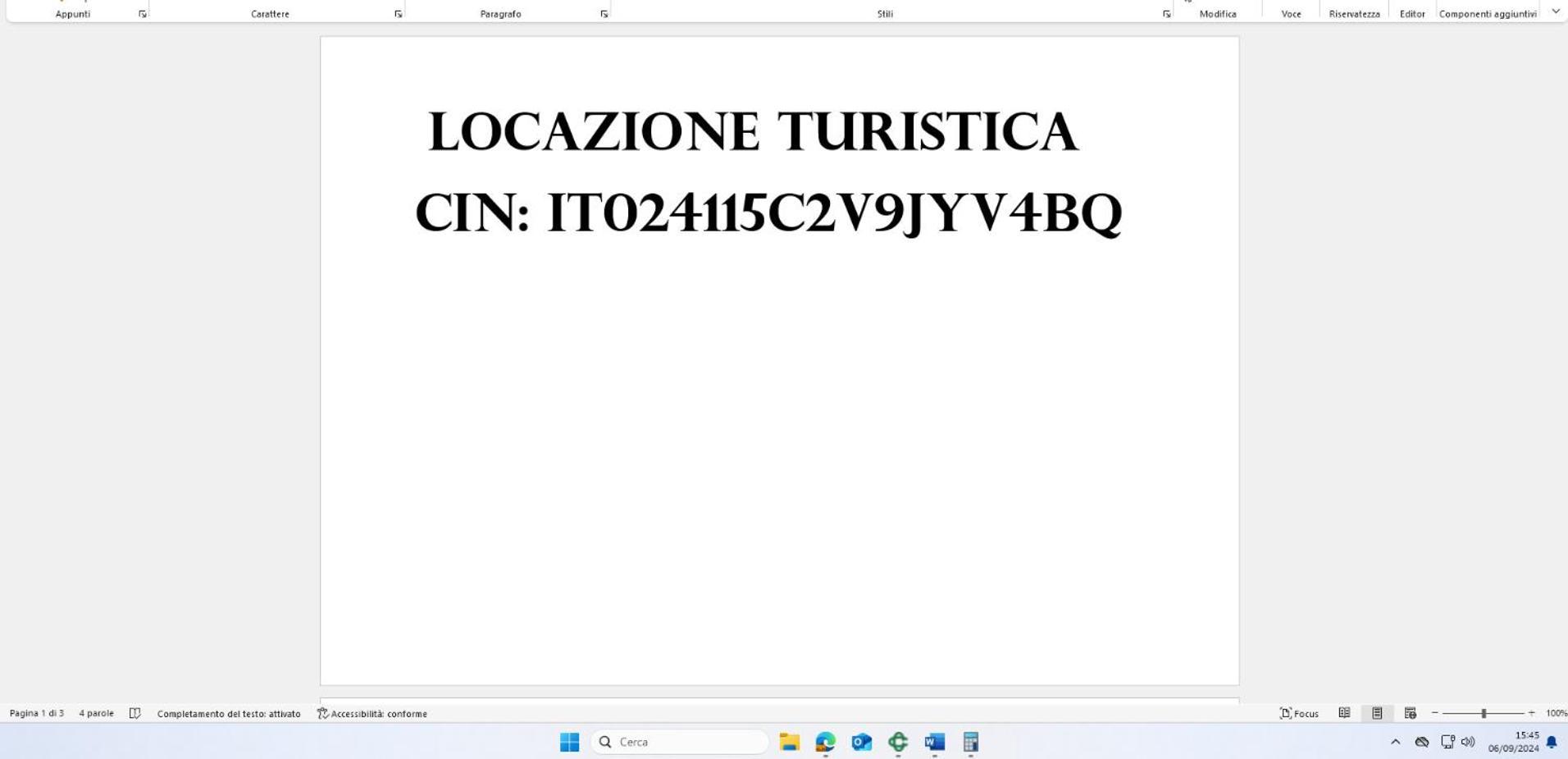This screenshot has height=759, width=1568.
Task: Open File Explorer from taskbar
Action: 790,742
